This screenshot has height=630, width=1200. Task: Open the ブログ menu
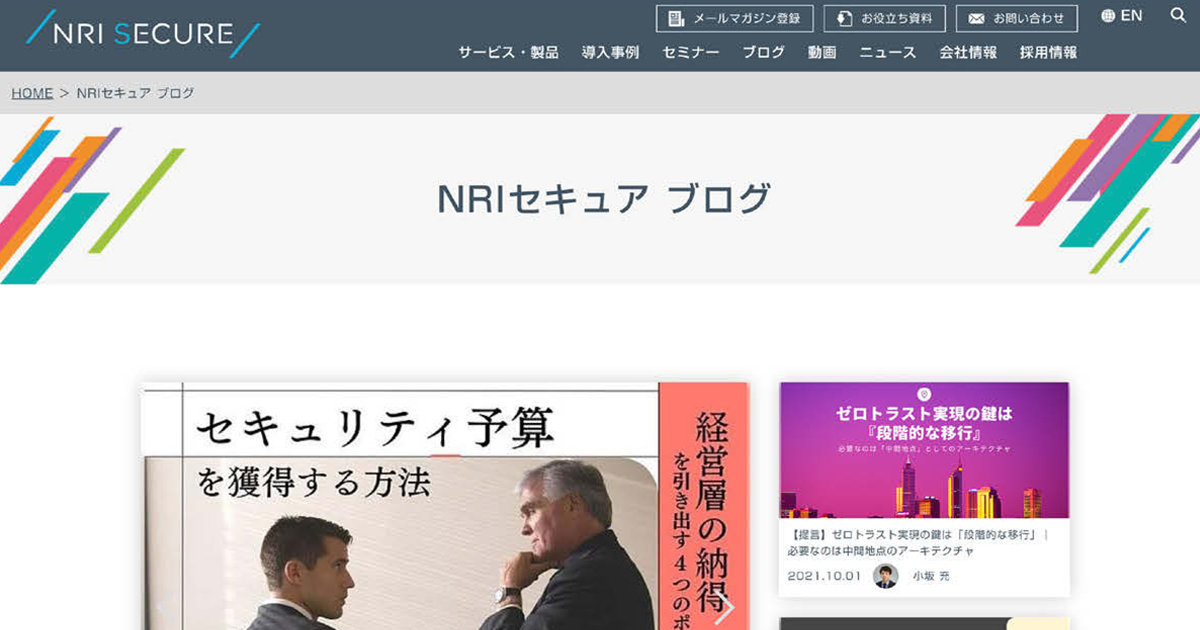pos(763,53)
